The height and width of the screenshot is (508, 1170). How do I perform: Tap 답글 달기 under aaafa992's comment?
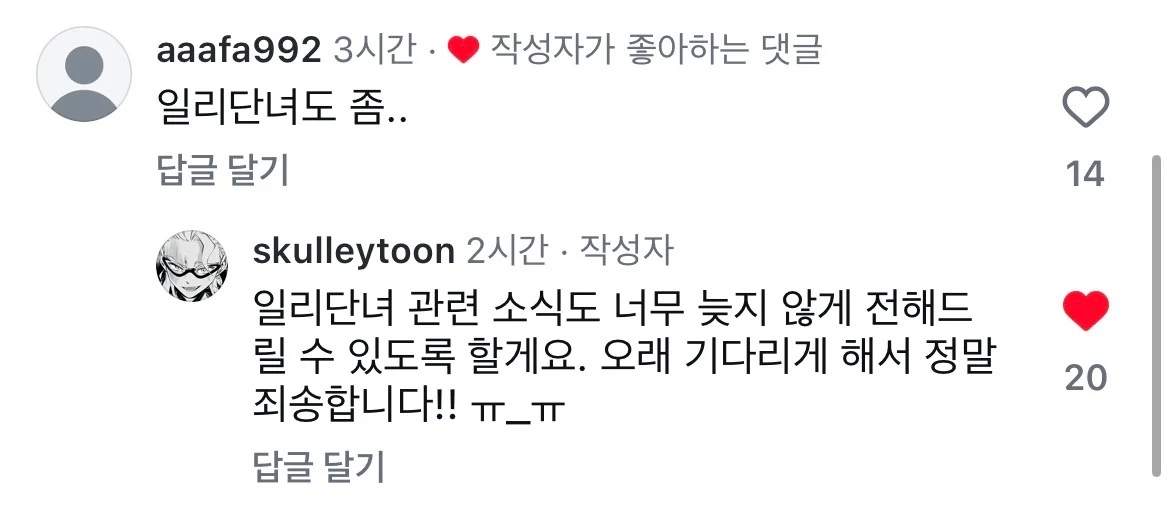[222, 172]
